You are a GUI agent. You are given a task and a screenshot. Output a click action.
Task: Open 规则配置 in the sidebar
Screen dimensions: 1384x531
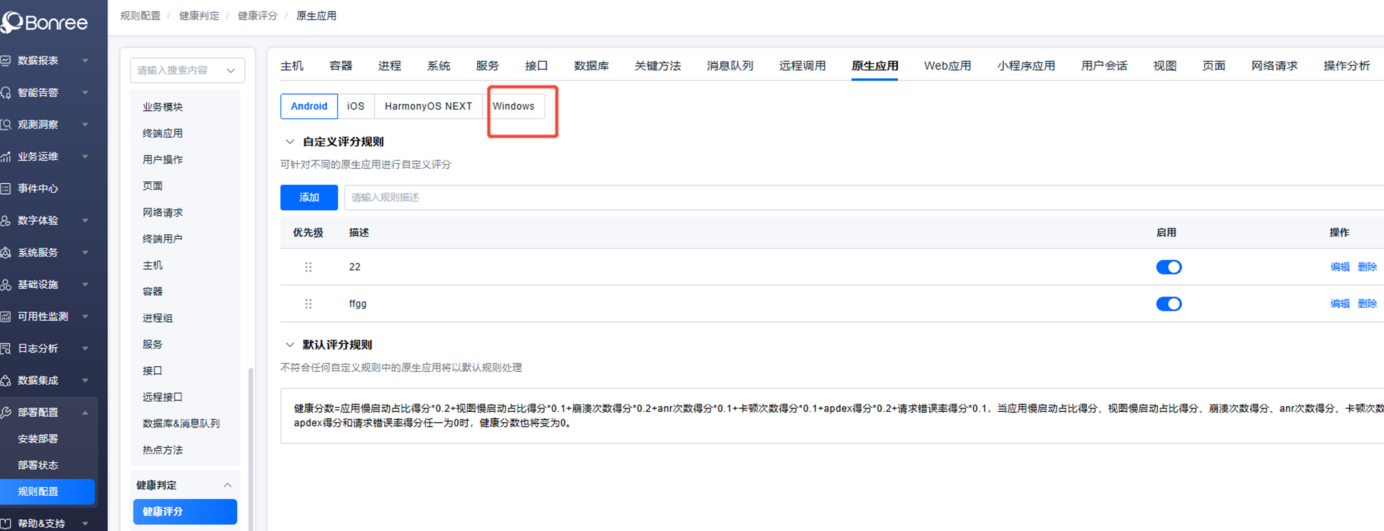[47, 492]
